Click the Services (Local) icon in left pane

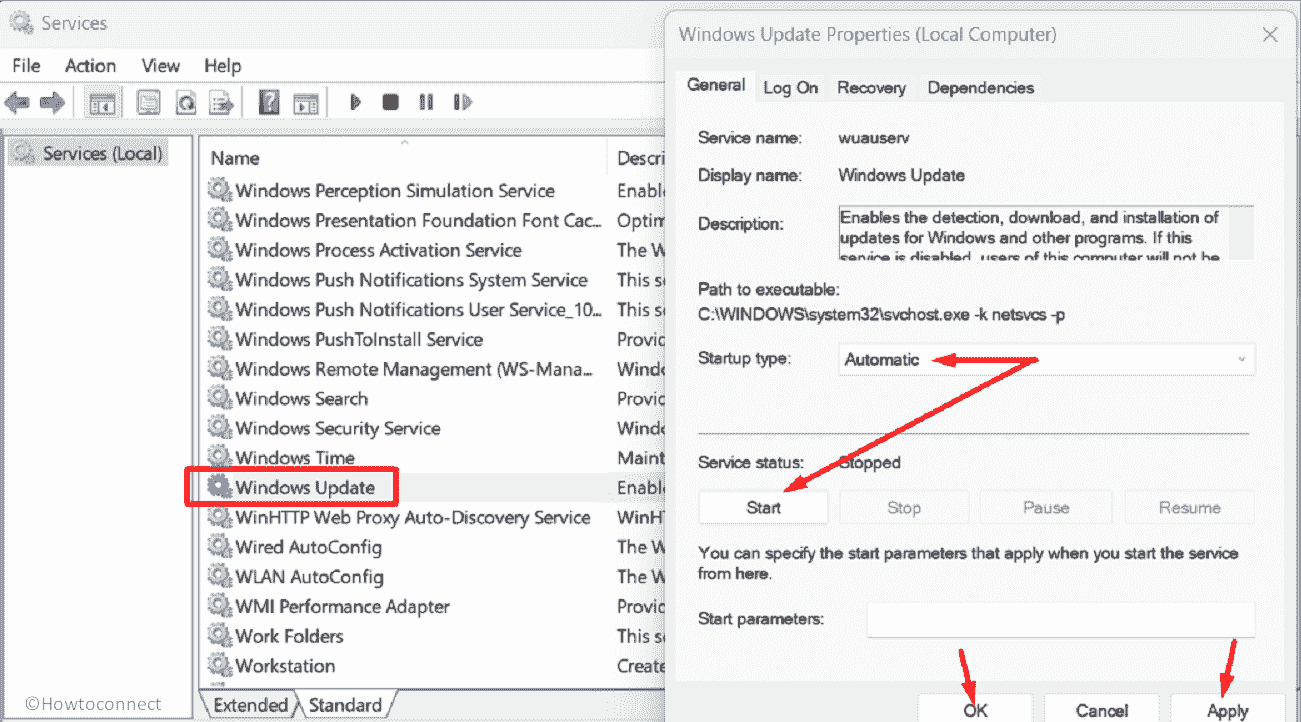(x=22, y=153)
